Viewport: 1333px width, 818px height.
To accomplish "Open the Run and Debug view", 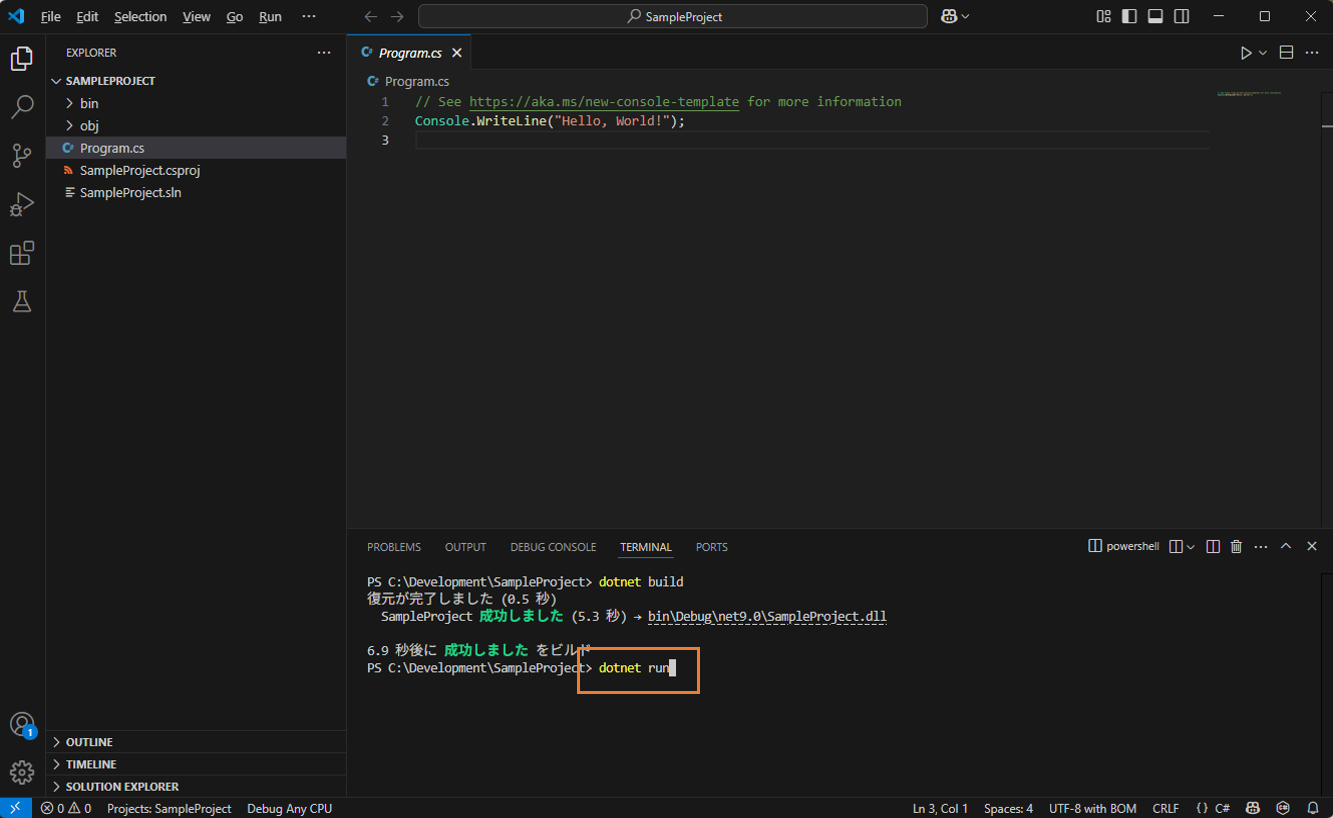I will click(22, 204).
